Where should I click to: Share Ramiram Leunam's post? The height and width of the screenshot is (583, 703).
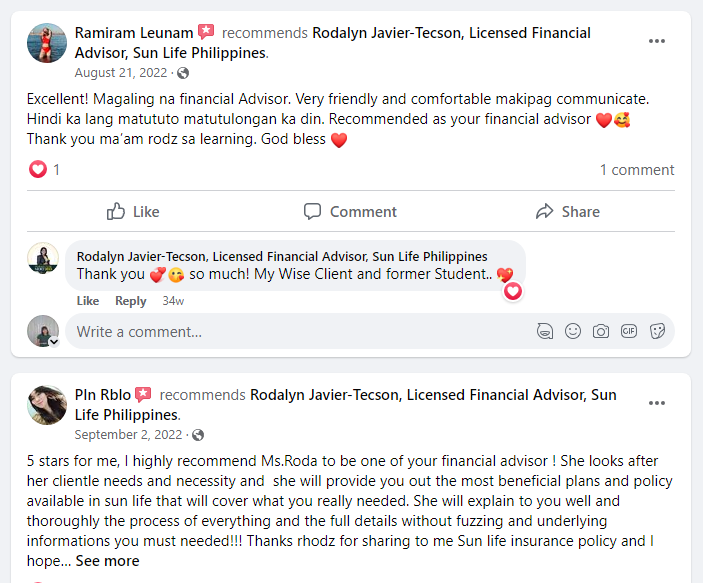pyautogui.click(x=567, y=211)
